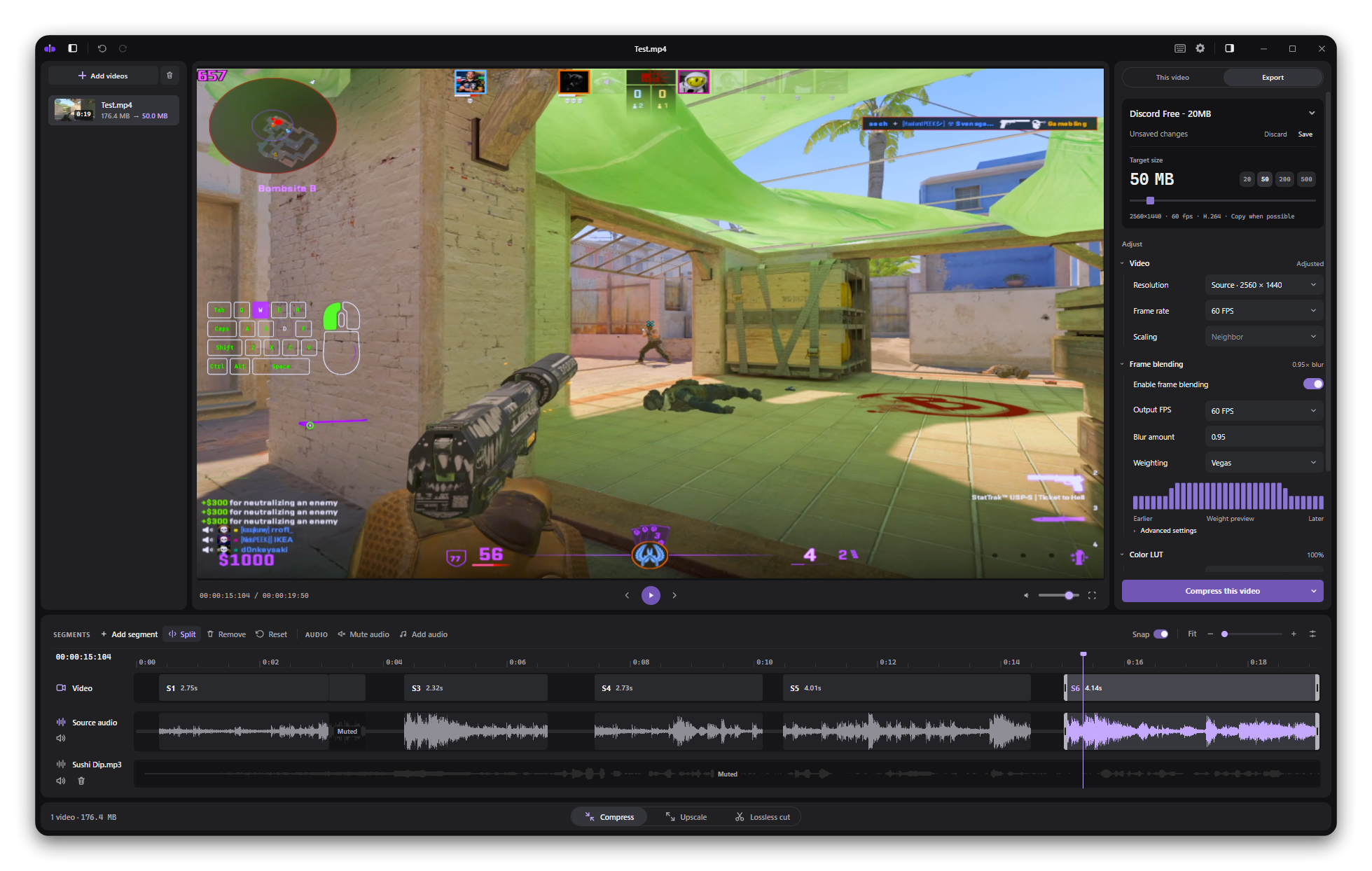Toggle the Snap switch
The height and width of the screenshot is (871, 1372).
coord(1160,634)
